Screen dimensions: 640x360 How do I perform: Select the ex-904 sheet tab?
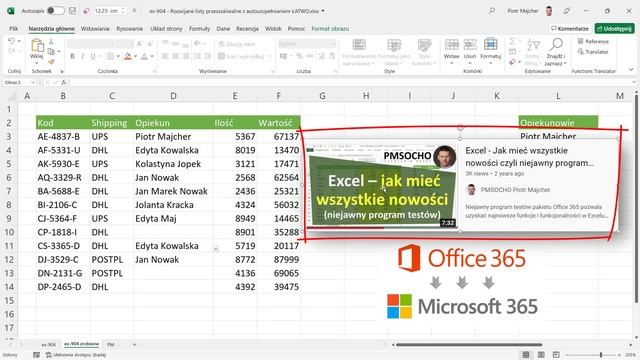49,344
